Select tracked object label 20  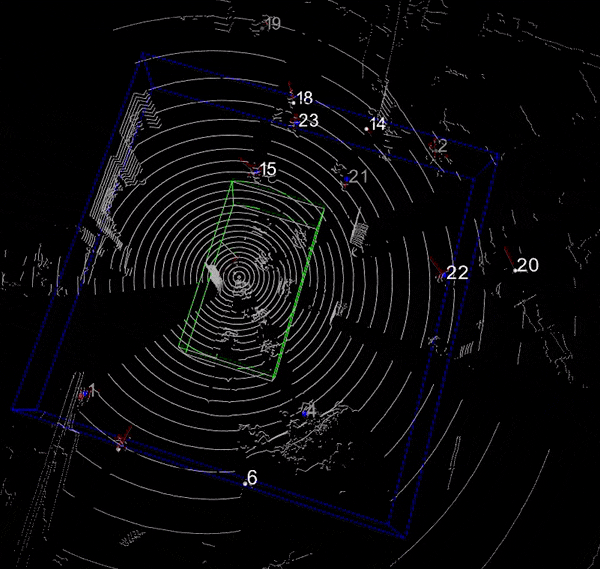(528, 265)
